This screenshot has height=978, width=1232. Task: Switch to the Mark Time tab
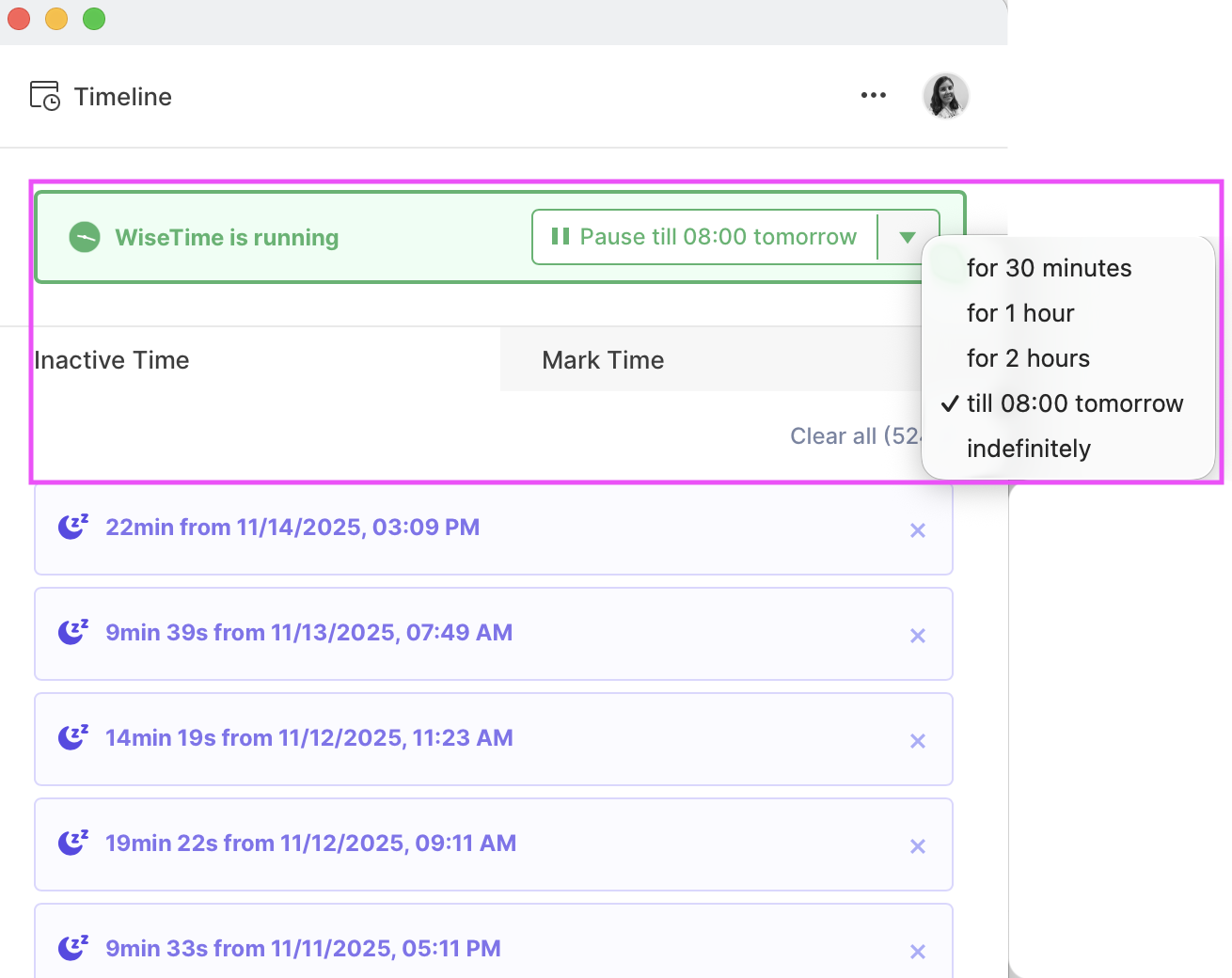[x=603, y=360]
